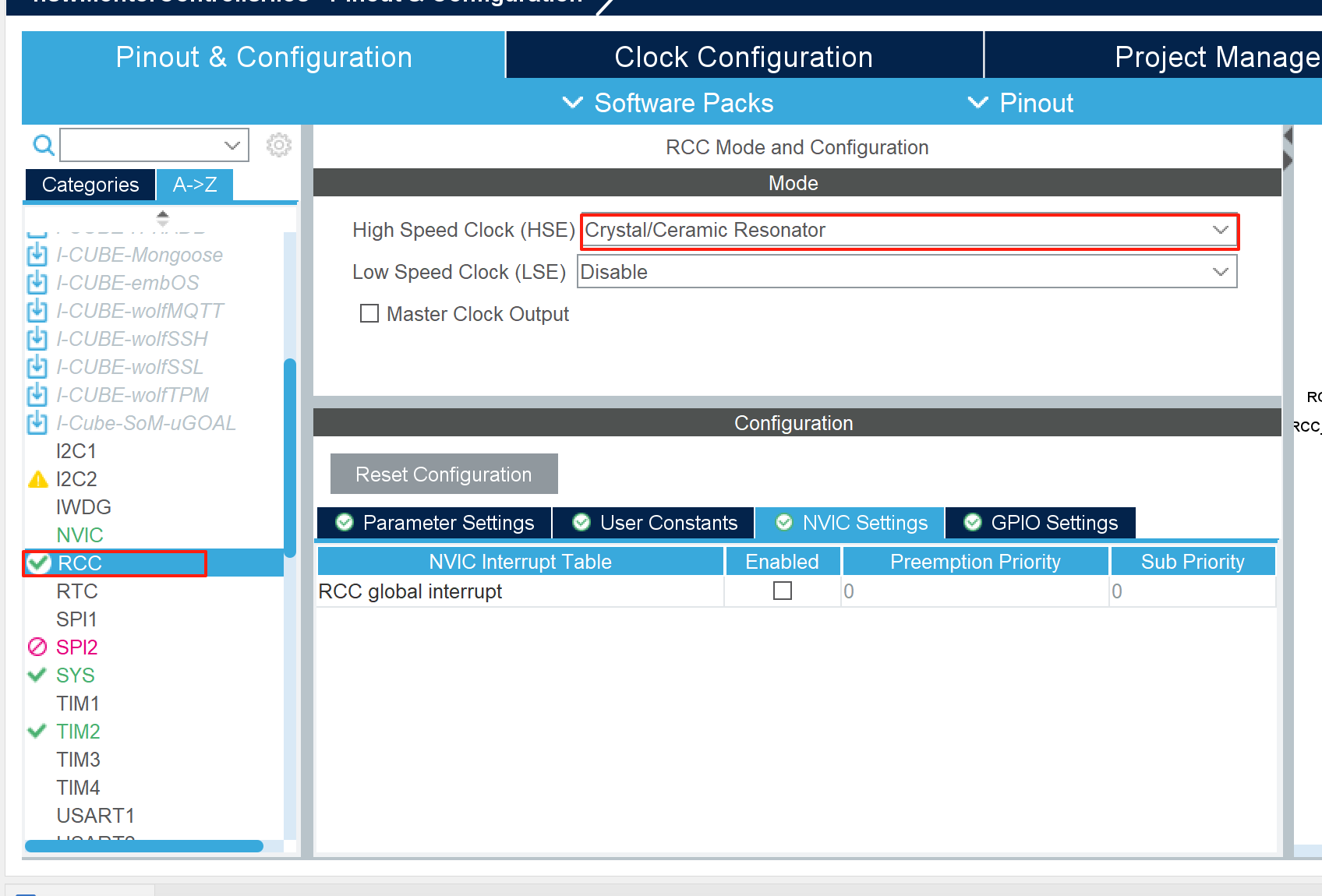Click the green check icon beside RCC
The width and height of the screenshot is (1322, 896).
point(39,563)
